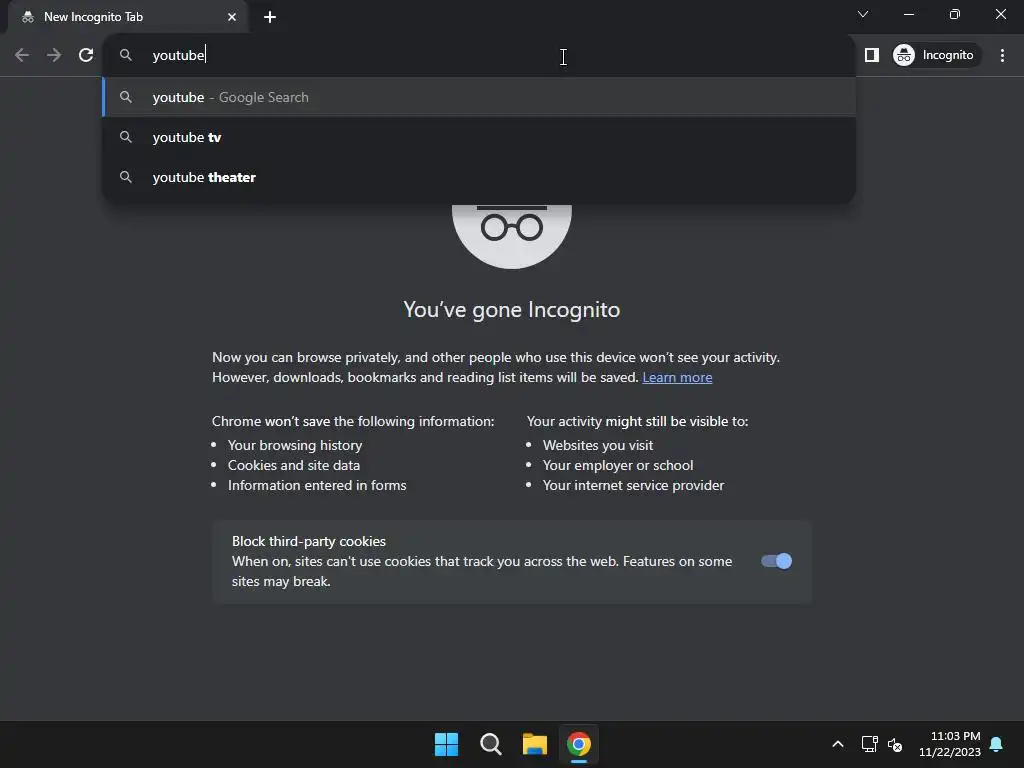The height and width of the screenshot is (768, 1024).
Task: Show hidden system tray icons
Action: [x=838, y=744]
